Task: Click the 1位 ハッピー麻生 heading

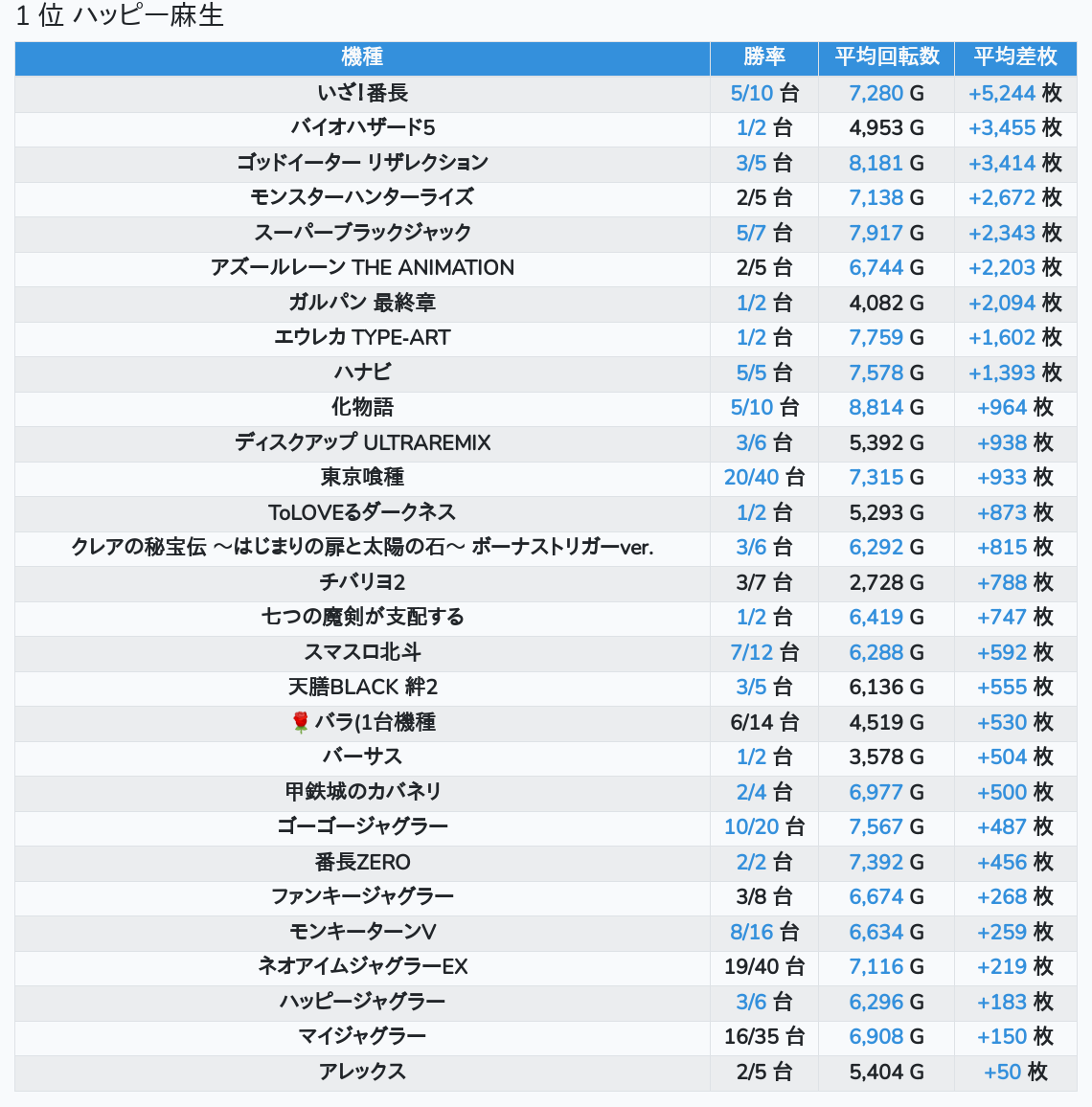Action: click(120, 16)
